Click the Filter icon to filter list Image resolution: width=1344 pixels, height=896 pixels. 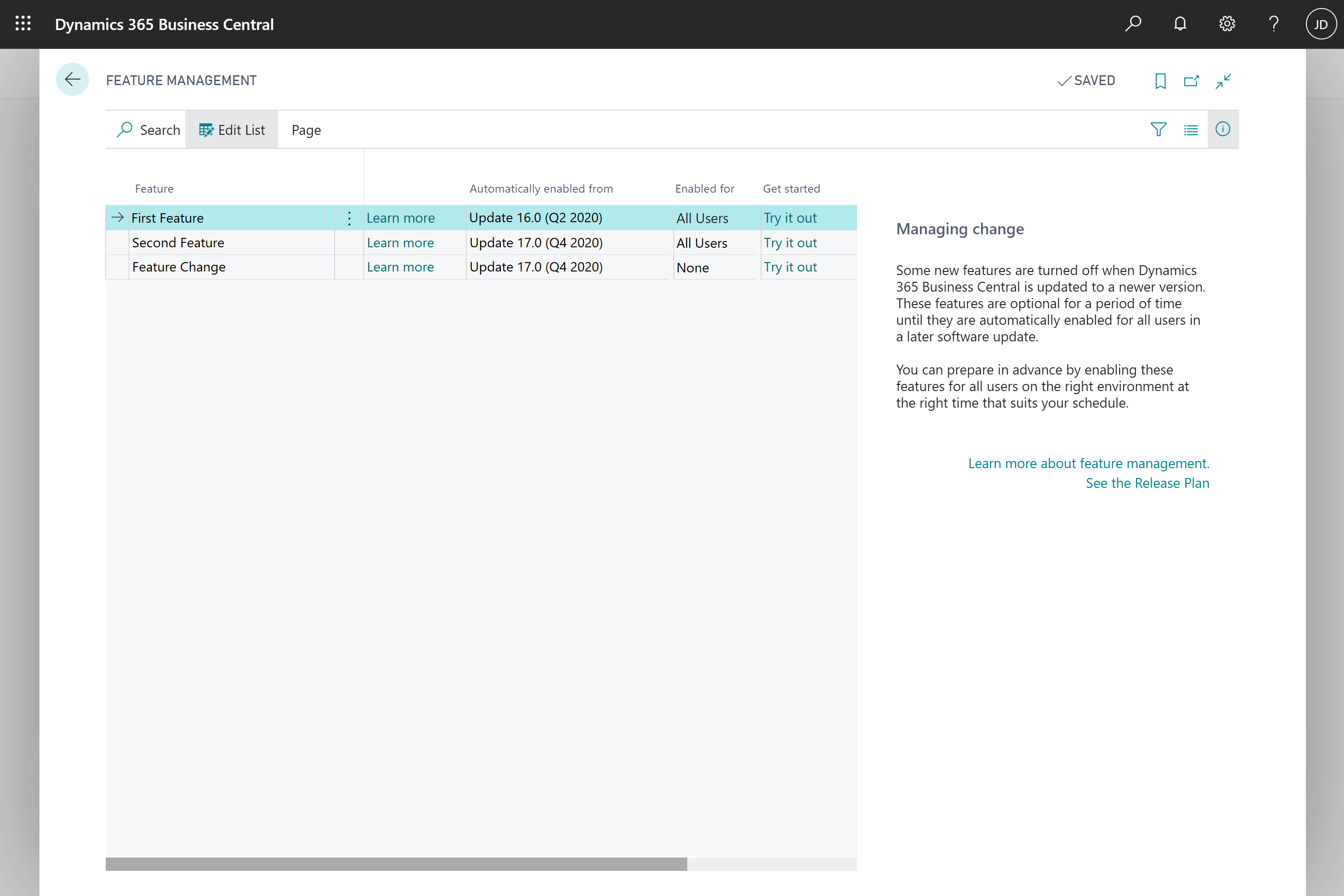[1158, 129]
